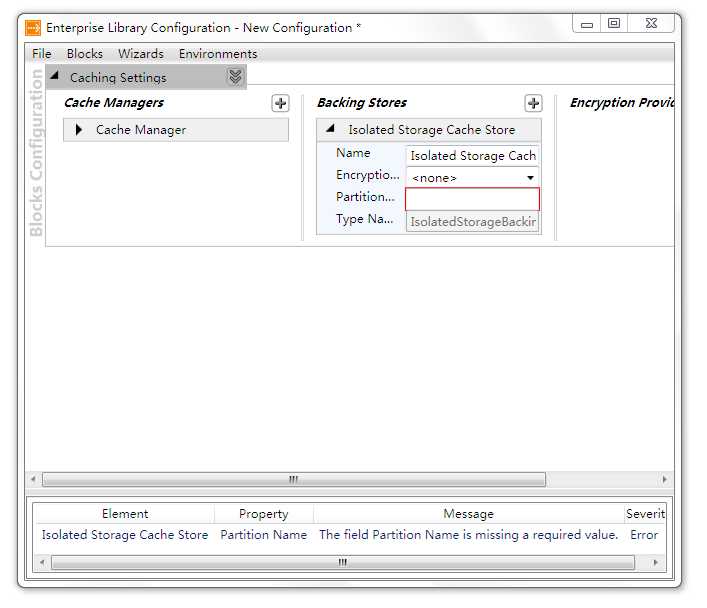707x608 pixels.
Task: Add a new Backing Store with plus
Action: [x=533, y=103]
